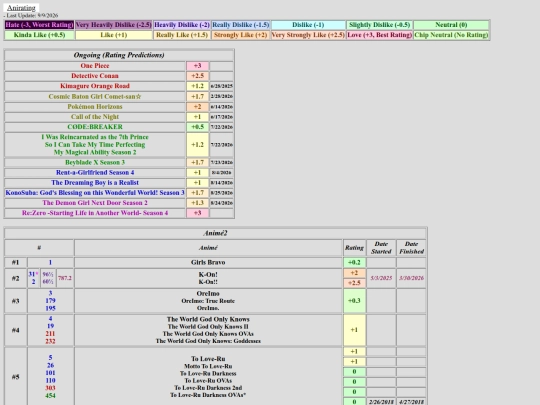
Task: Open the Rent-a-Girlfriend Season 4 link
Action: pos(95,173)
